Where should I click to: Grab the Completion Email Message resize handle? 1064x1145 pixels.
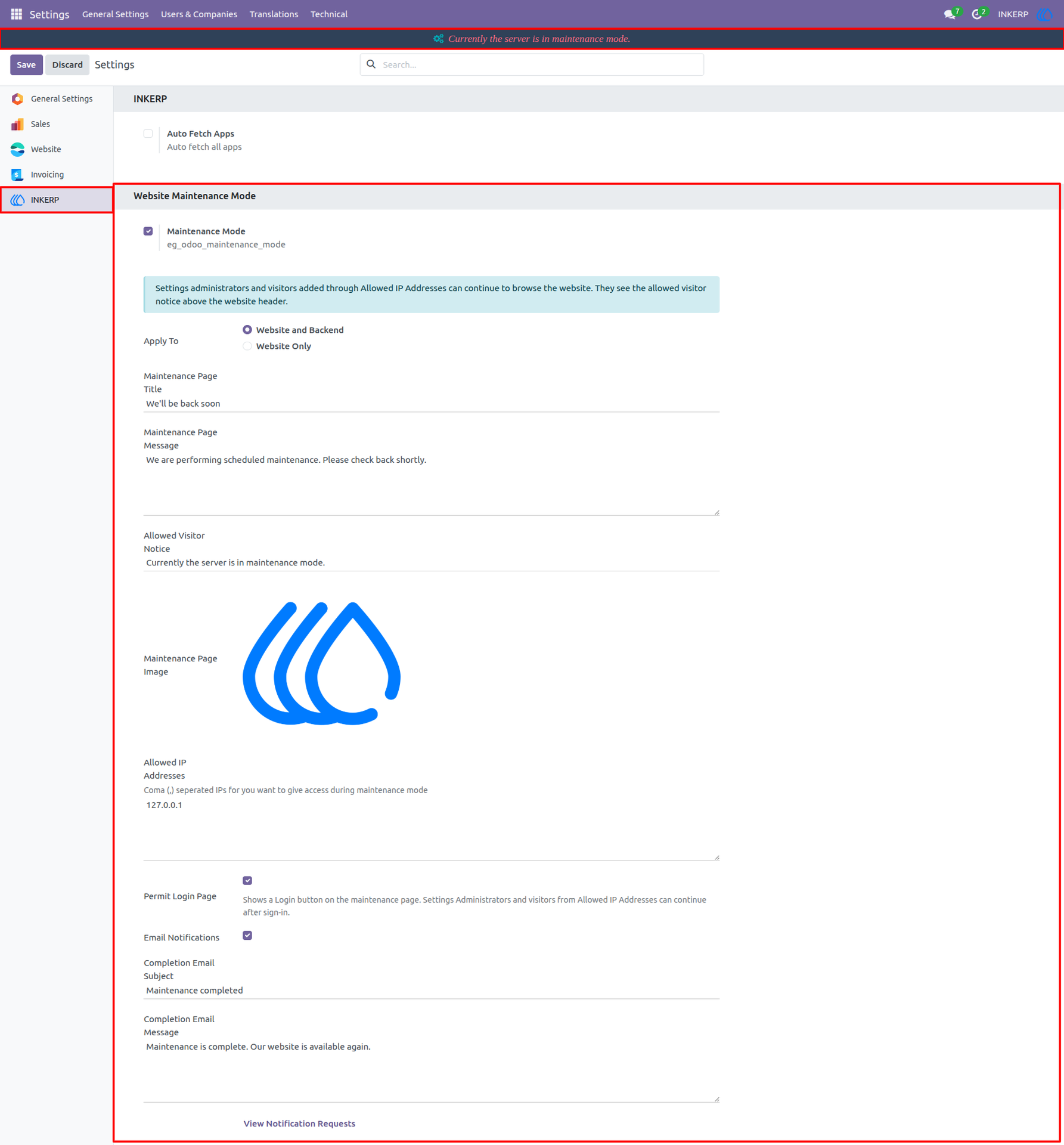[716, 1099]
